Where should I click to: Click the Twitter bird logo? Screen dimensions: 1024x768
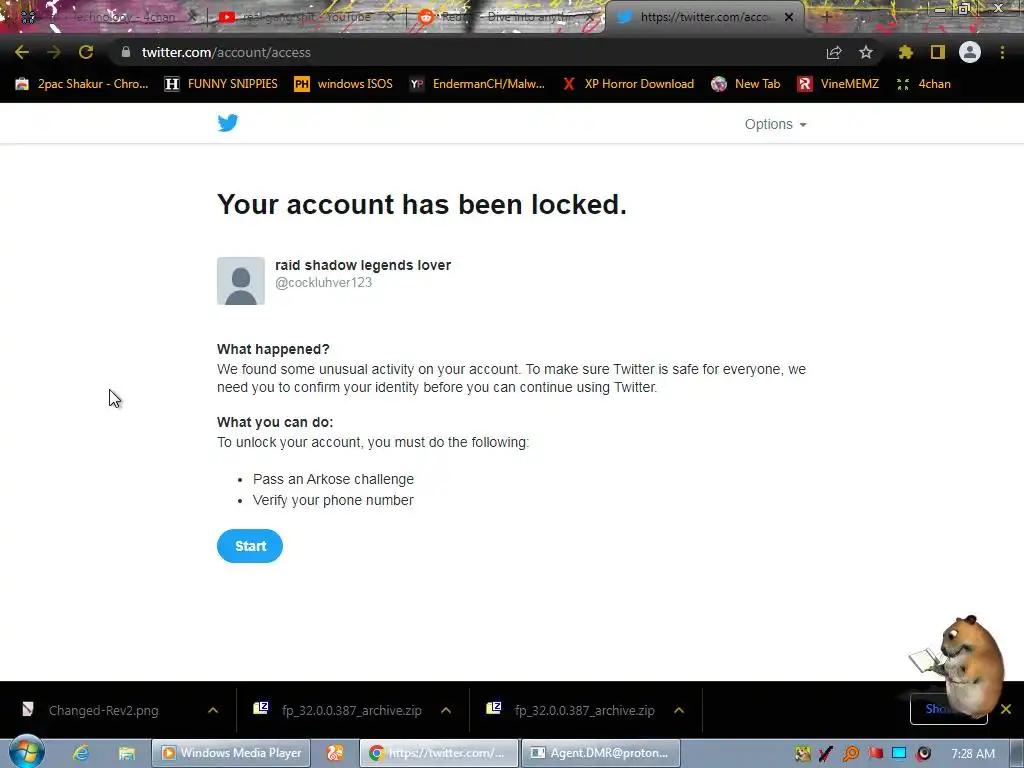(x=228, y=123)
